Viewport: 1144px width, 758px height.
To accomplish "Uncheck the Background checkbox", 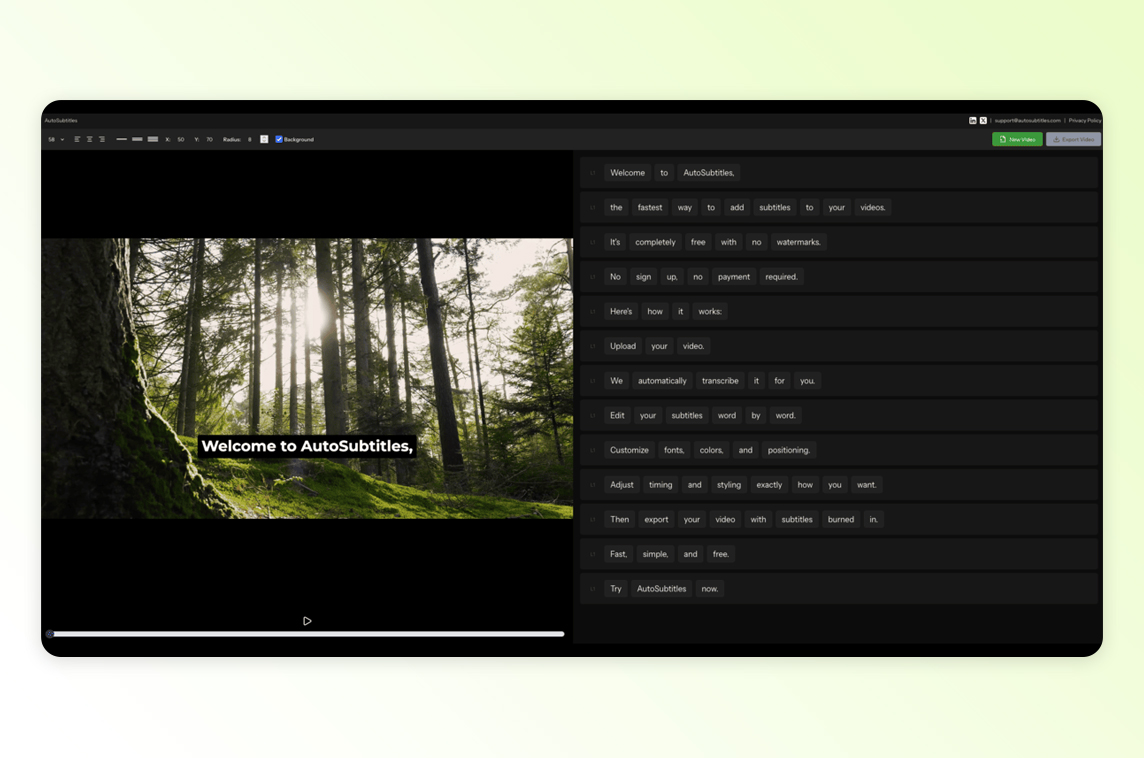I will click(x=279, y=139).
